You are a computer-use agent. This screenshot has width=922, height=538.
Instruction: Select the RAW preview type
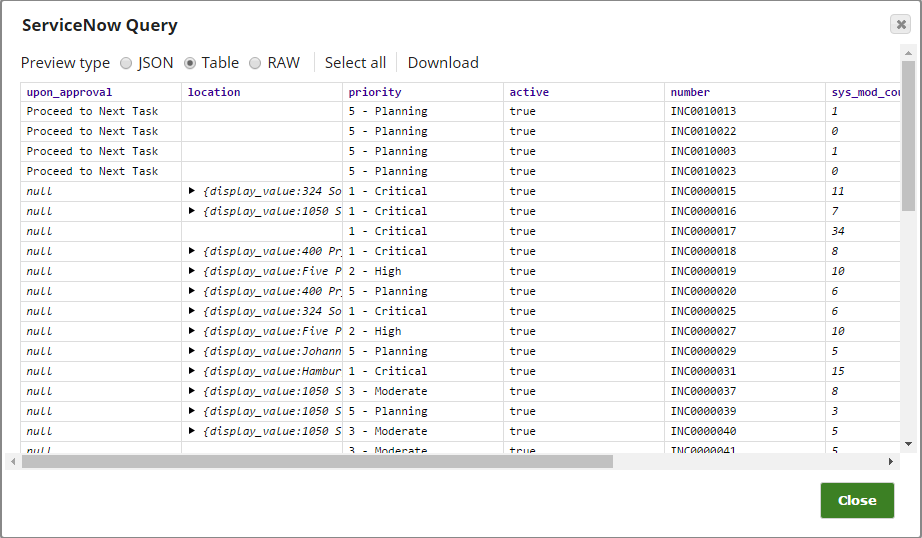pyautogui.click(x=255, y=63)
